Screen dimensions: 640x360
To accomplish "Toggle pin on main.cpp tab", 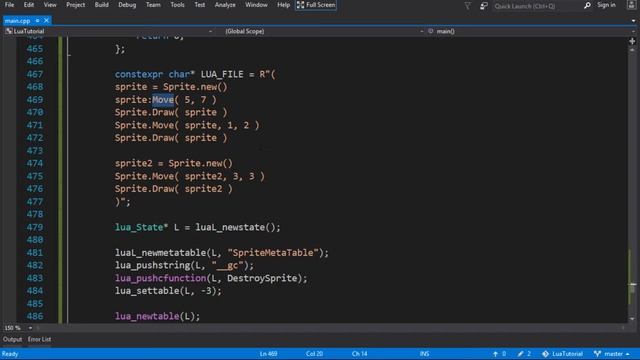I will [x=37, y=20].
